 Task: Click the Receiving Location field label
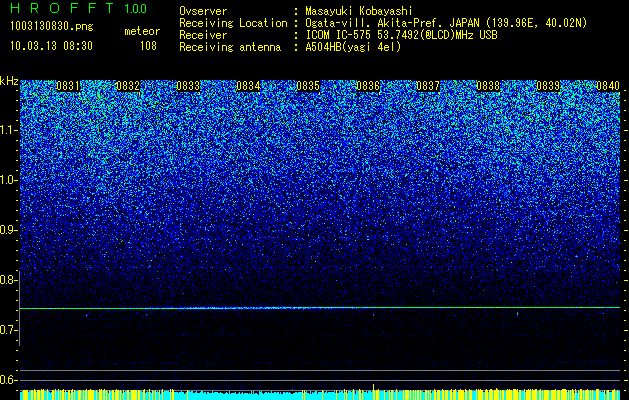click(x=233, y=23)
